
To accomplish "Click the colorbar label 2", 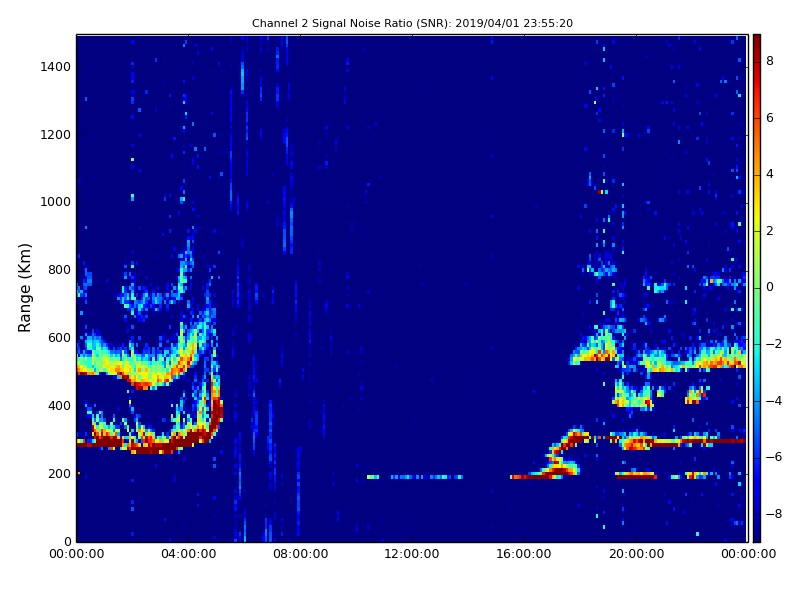I will coord(770,231).
